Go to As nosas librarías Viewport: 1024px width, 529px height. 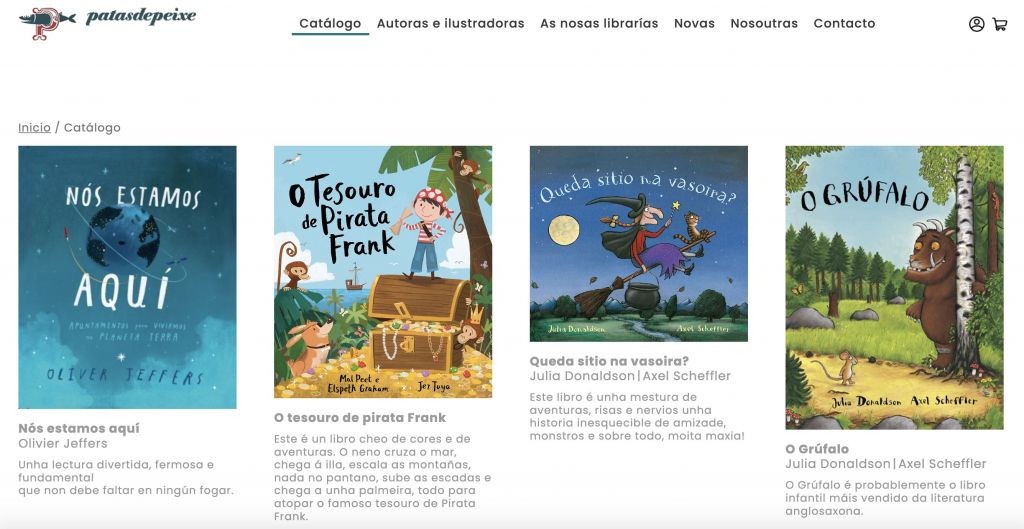point(599,24)
